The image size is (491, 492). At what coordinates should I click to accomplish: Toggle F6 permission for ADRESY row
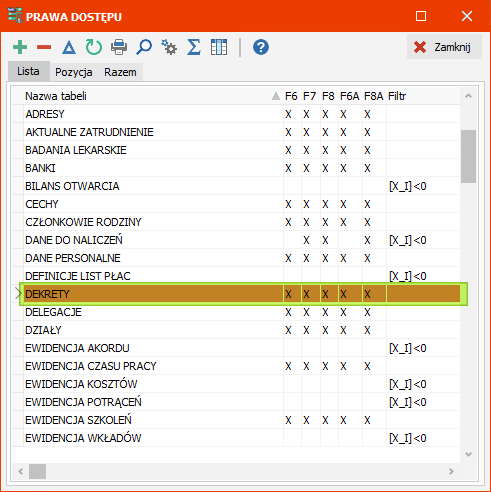click(288, 114)
